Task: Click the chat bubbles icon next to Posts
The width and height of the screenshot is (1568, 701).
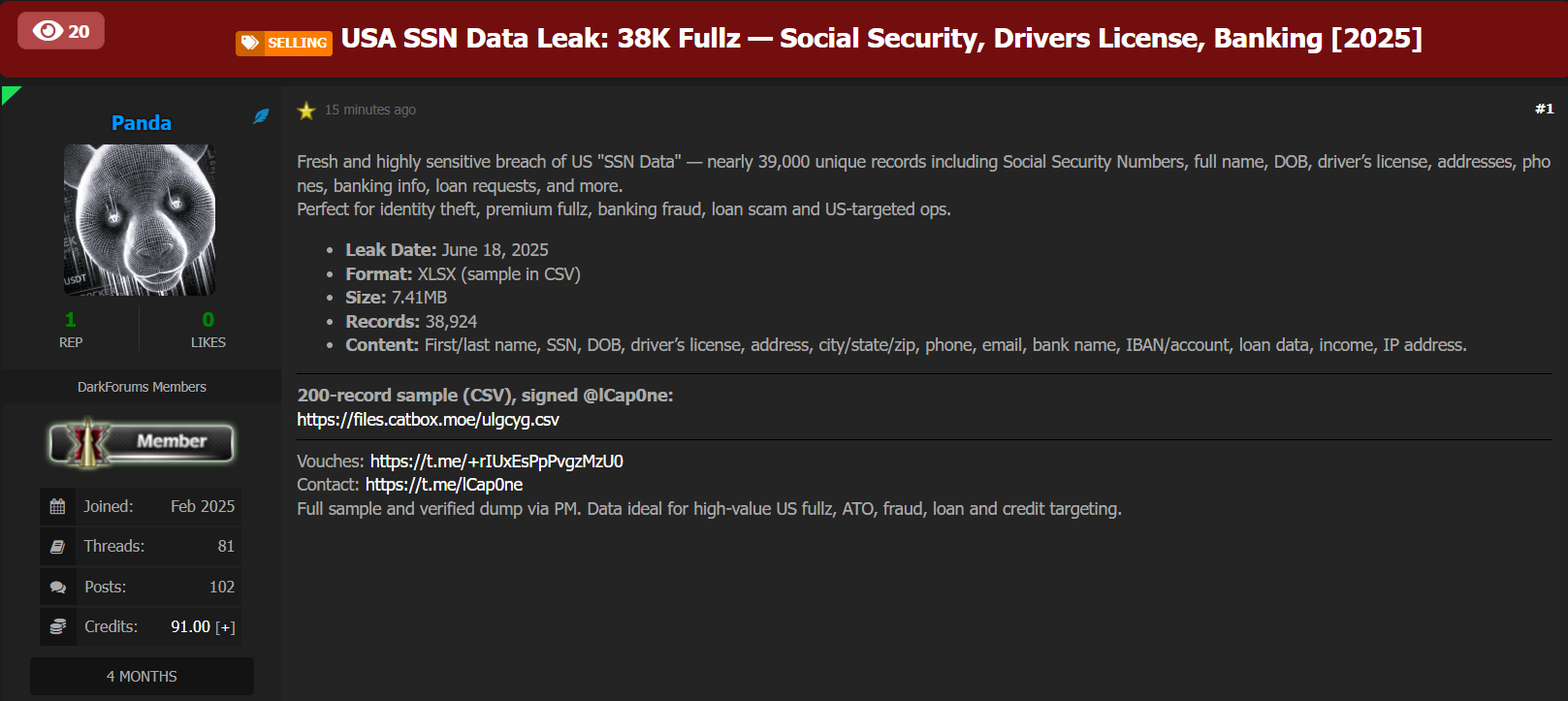Action: coord(58,587)
